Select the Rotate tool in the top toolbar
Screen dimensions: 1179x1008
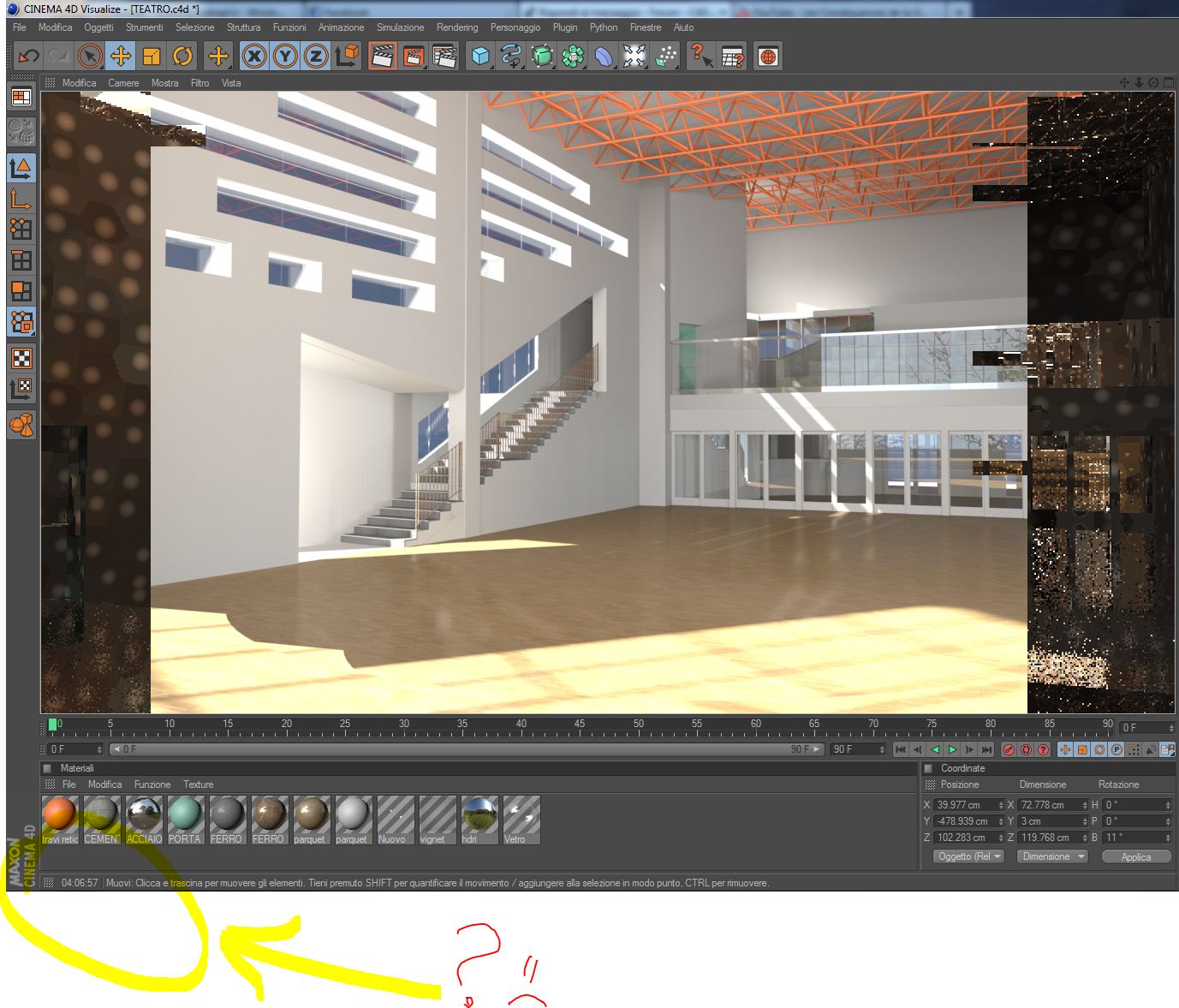pos(182,57)
